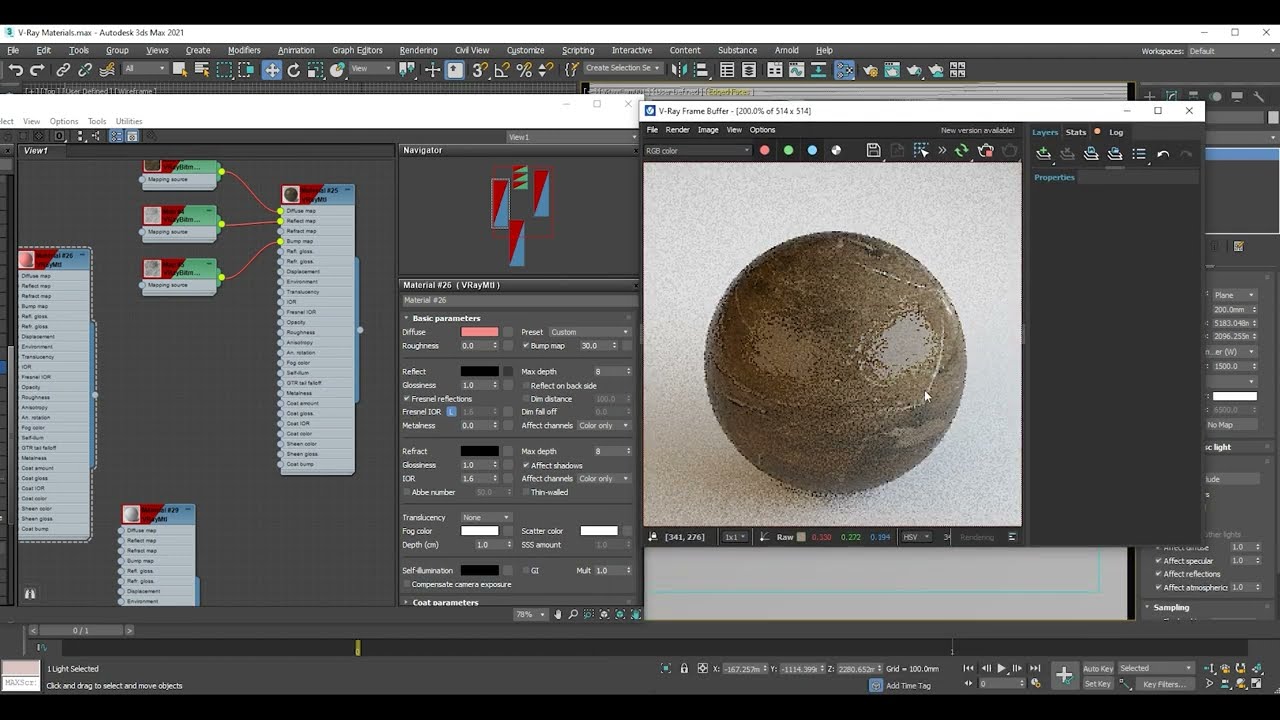
Task: Open Reflect Affect channels dropdown
Action: click(x=604, y=425)
